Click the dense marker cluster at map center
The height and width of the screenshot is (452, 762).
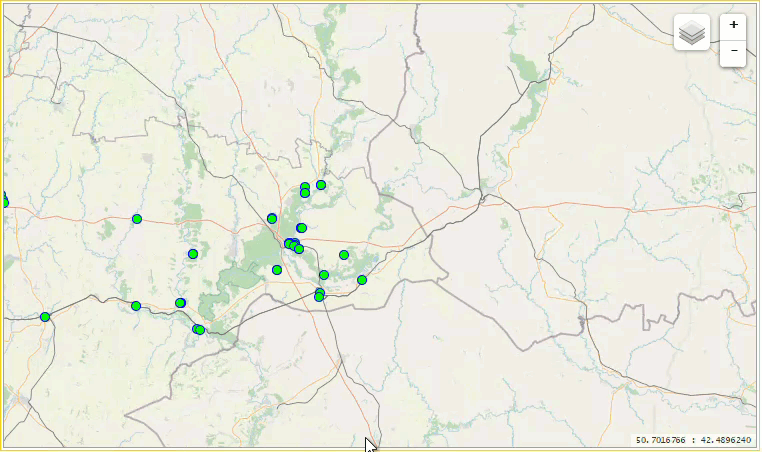click(x=293, y=245)
